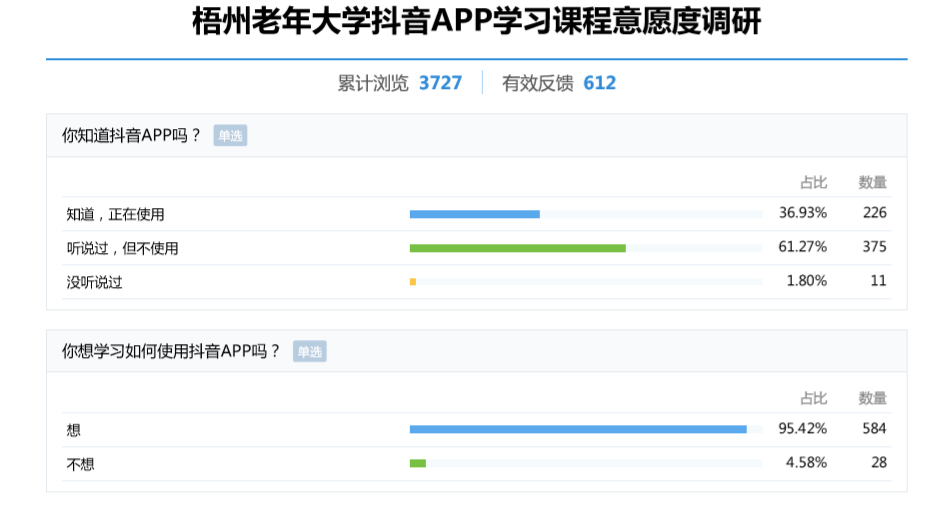Click the 数量 header in the first question table
Screen dimensions: 950x505
click(x=873, y=182)
